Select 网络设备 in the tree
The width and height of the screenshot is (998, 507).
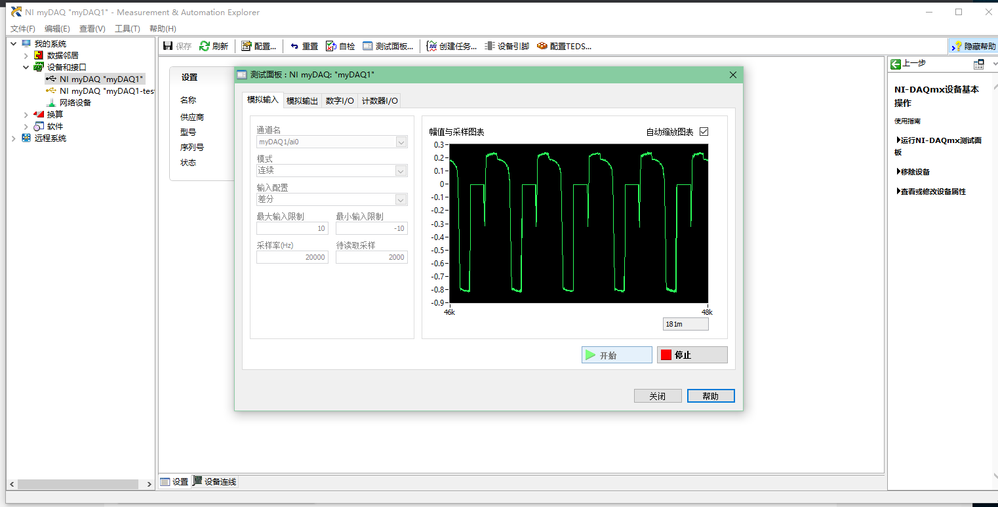69,102
